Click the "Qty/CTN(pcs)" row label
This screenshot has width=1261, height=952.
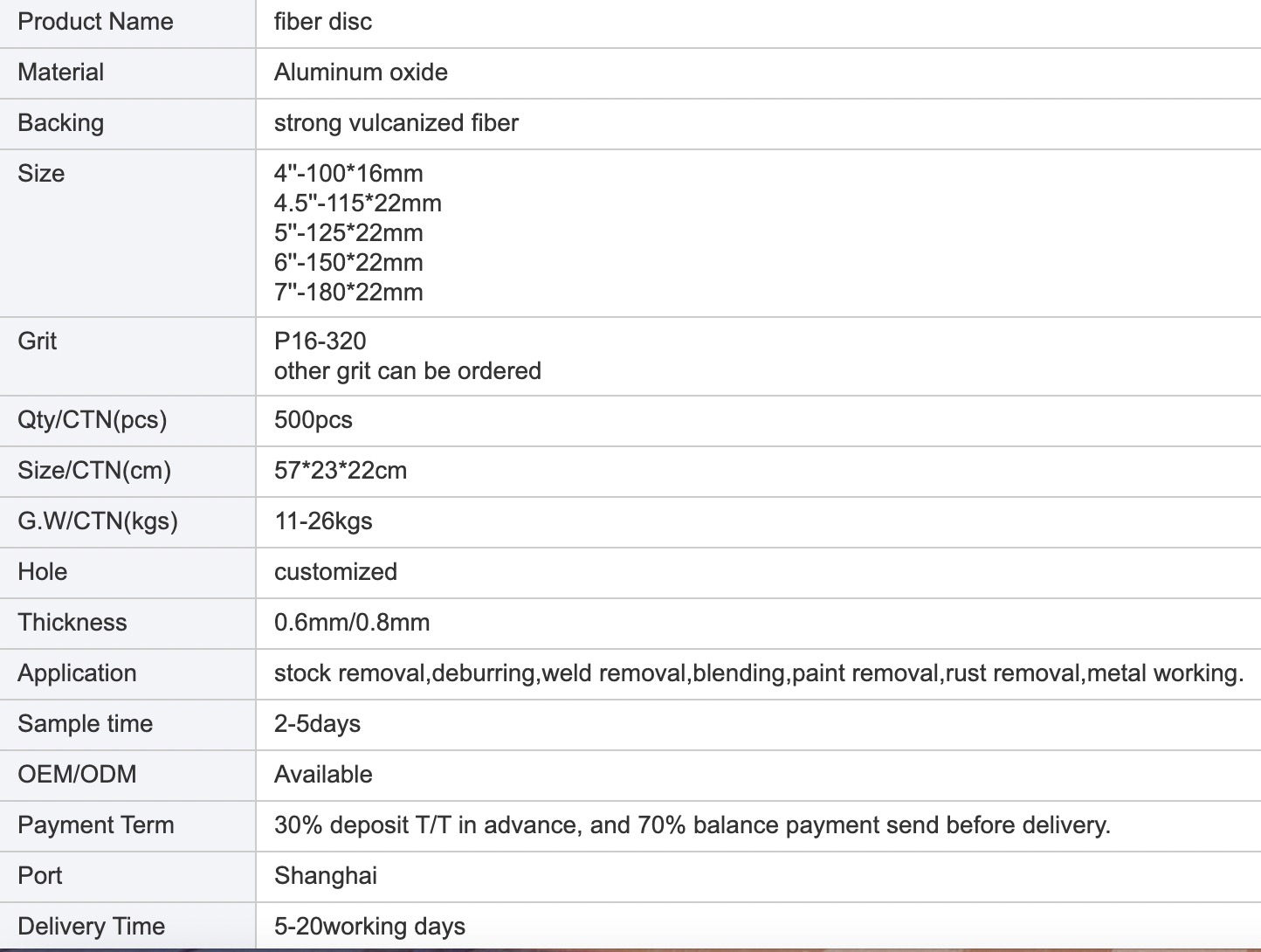click(92, 420)
